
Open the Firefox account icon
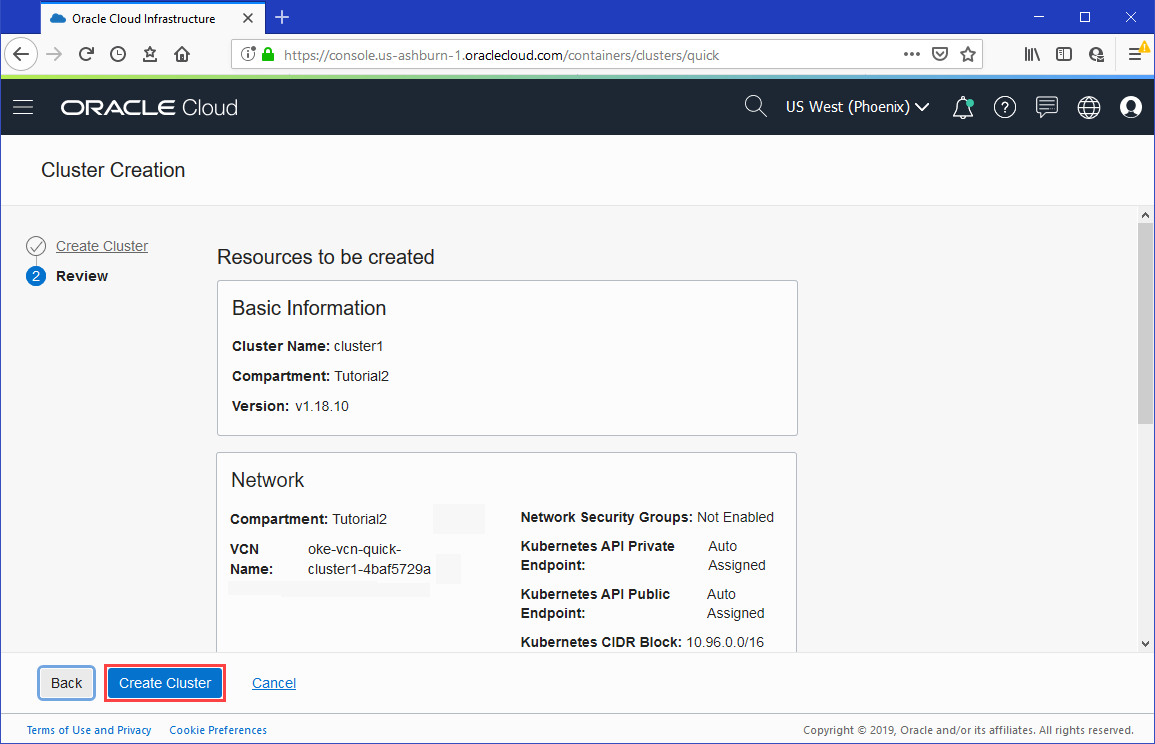tap(1096, 55)
